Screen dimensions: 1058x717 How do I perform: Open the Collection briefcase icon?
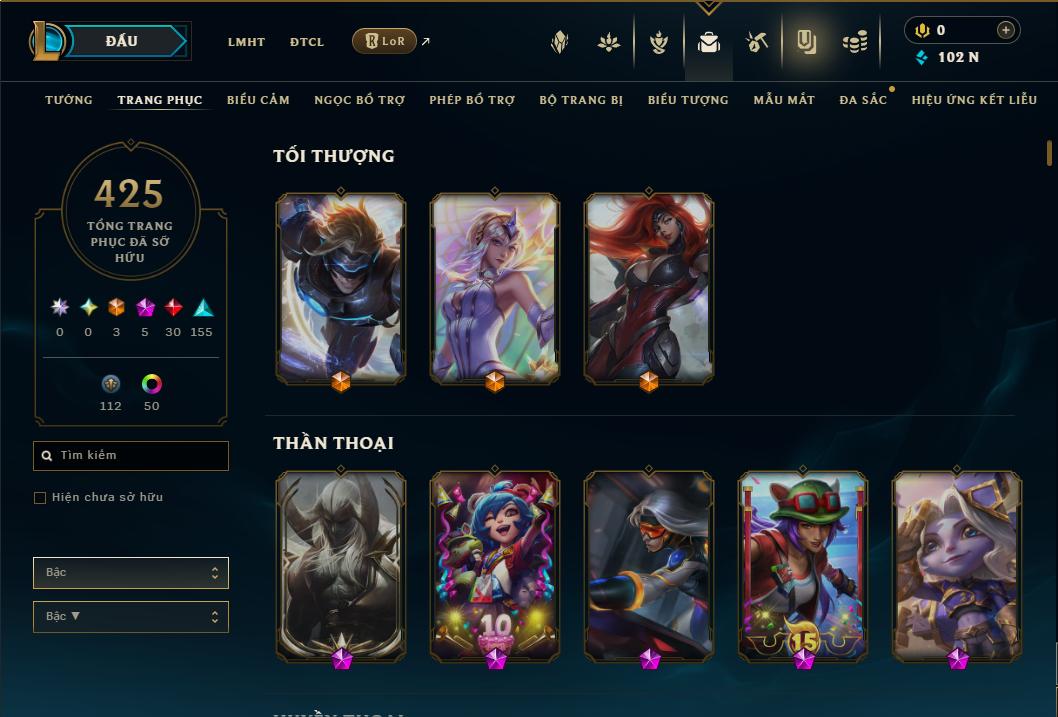(x=708, y=42)
